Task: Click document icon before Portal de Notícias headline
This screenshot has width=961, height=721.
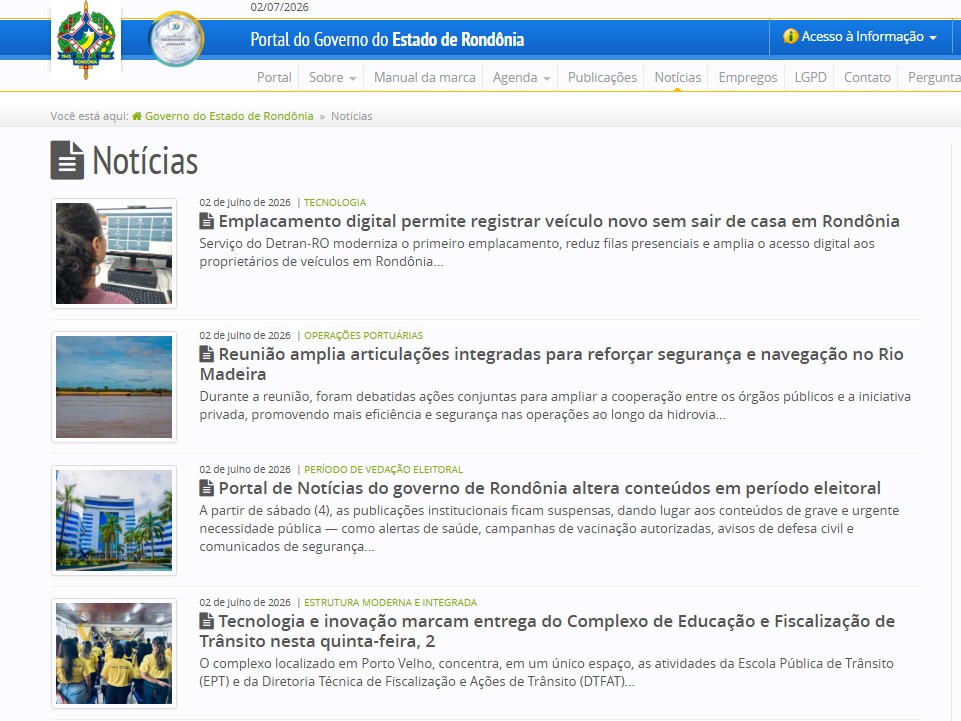Action: [207, 488]
